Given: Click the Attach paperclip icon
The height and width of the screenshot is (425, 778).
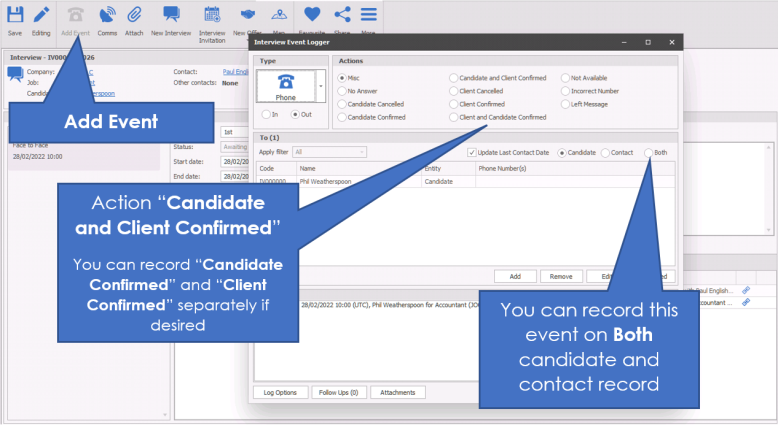Looking at the screenshot, I should tap(133, 18).
